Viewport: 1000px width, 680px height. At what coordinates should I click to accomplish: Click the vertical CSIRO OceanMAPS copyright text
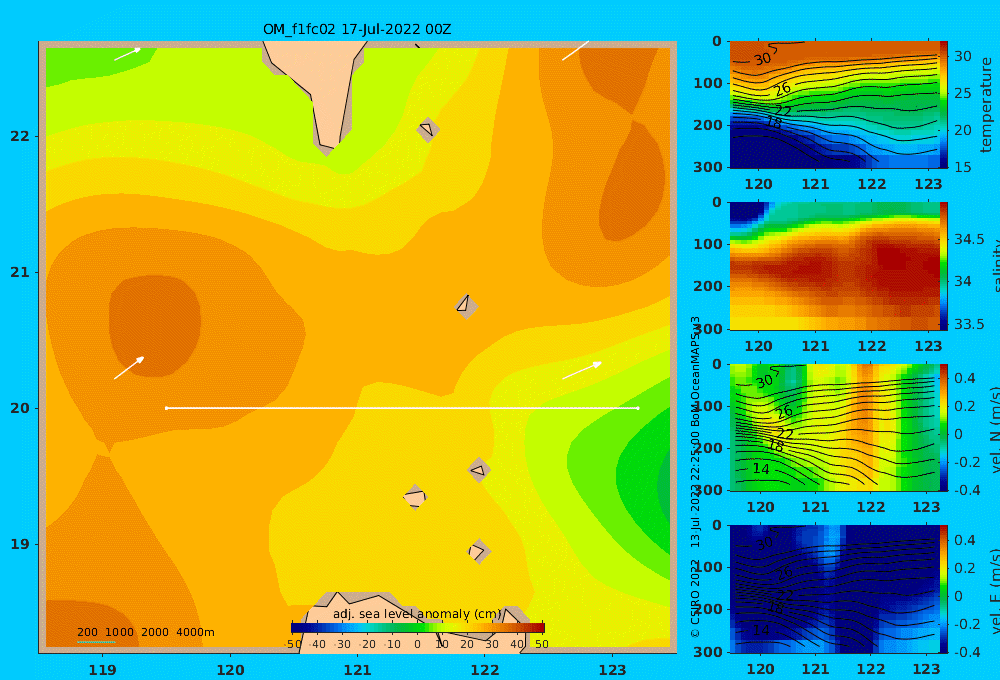click(x=695, y=477)
